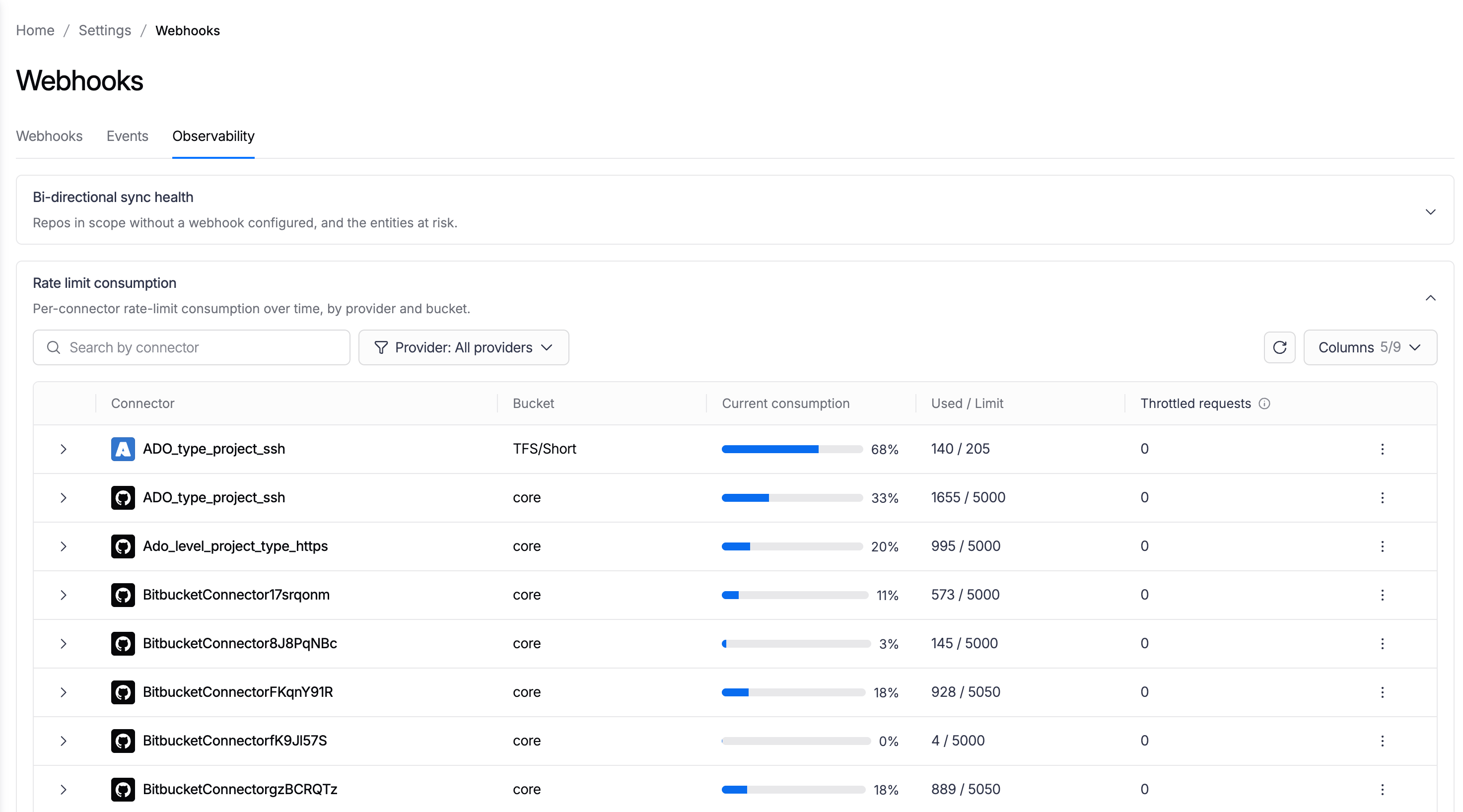Viewport: 1463px width, 812px height.
Task: Click the Rate limit consumption heading
Action: pyautogui.click(x=104, y=283)
